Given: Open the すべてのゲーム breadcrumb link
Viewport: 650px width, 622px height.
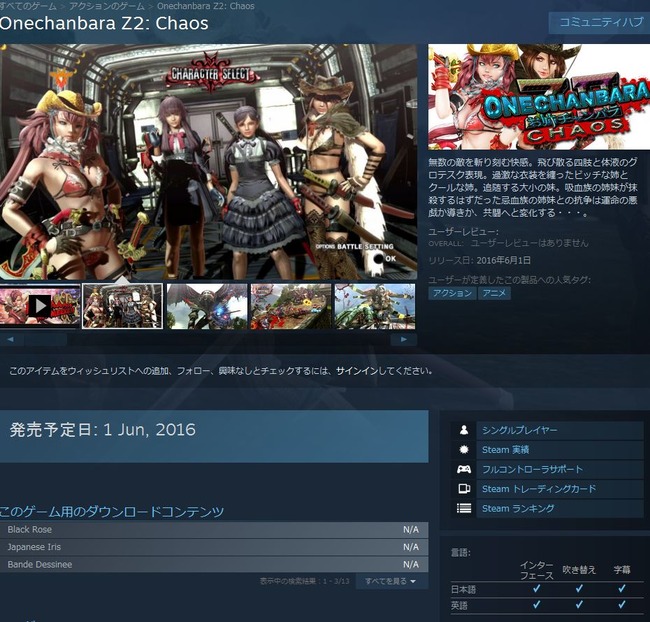Looking at the screenshot, I should click(27, 6).
